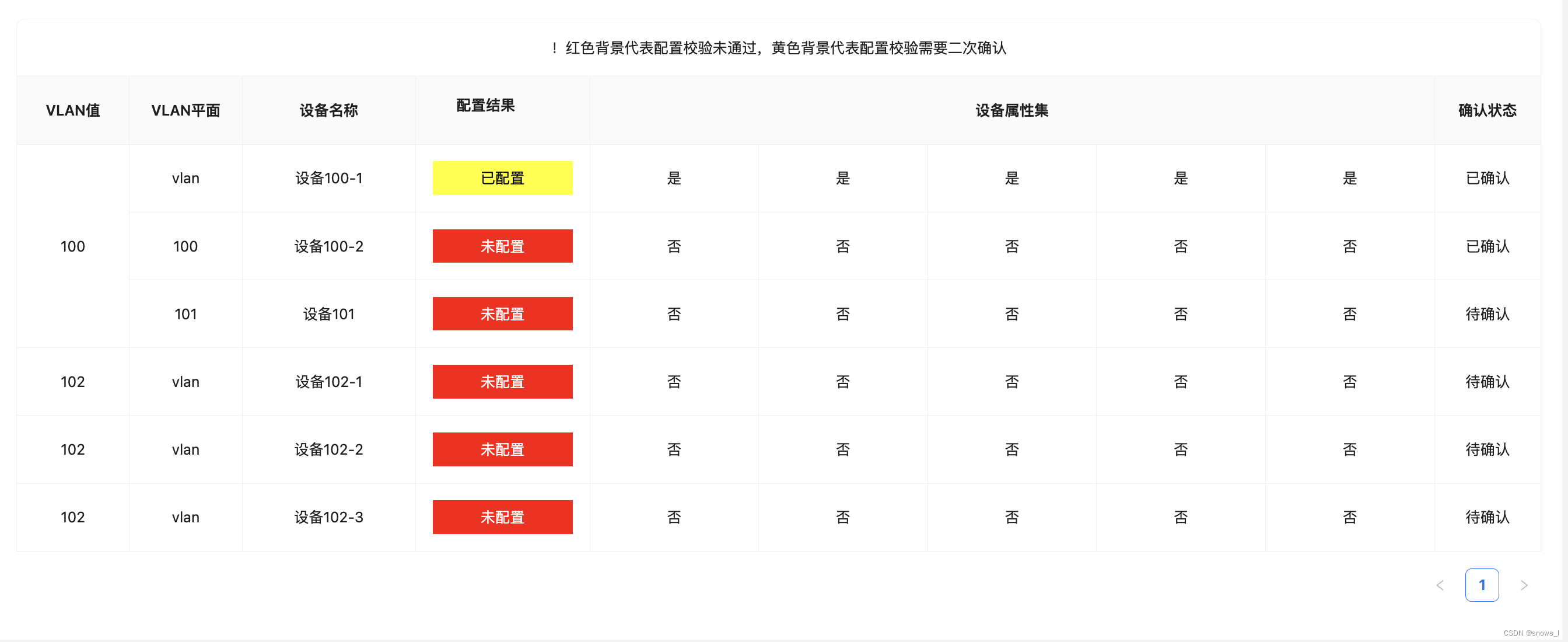Viewport: 1568px width, 642px height.
Task: Go to the previous page arrow
Action: (1440, 585)
